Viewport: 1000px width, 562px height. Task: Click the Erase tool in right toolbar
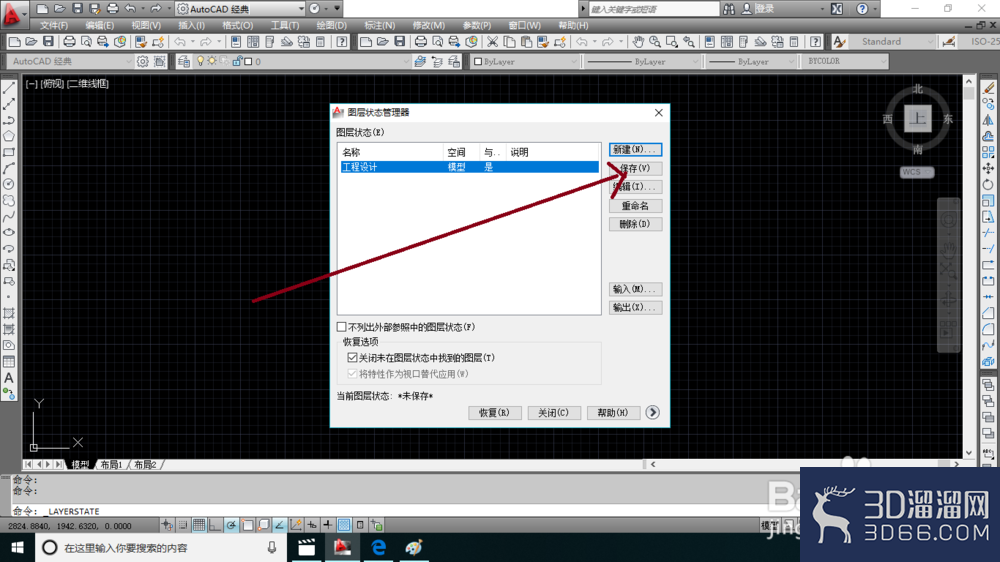pos(988,88)
